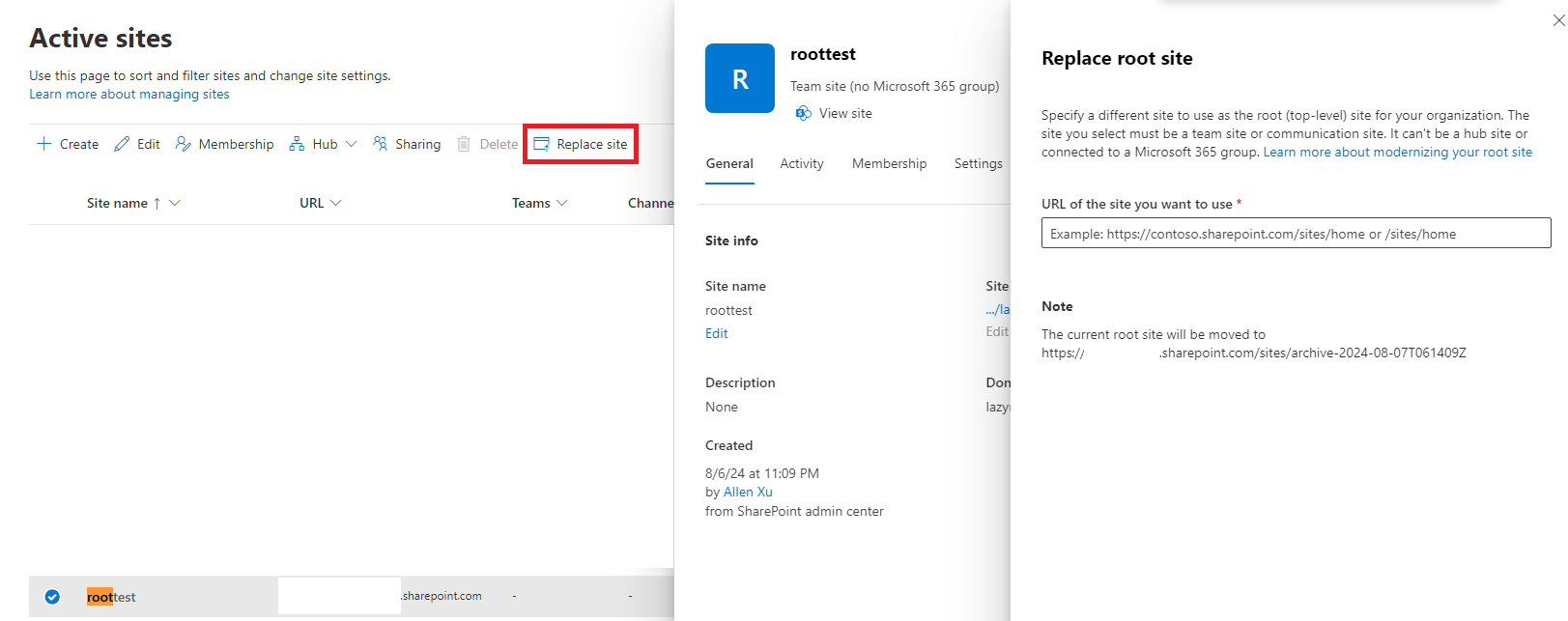Click the Sharing toolbar label
Viewport: 1568px width, 621px height.
(418, 144)
